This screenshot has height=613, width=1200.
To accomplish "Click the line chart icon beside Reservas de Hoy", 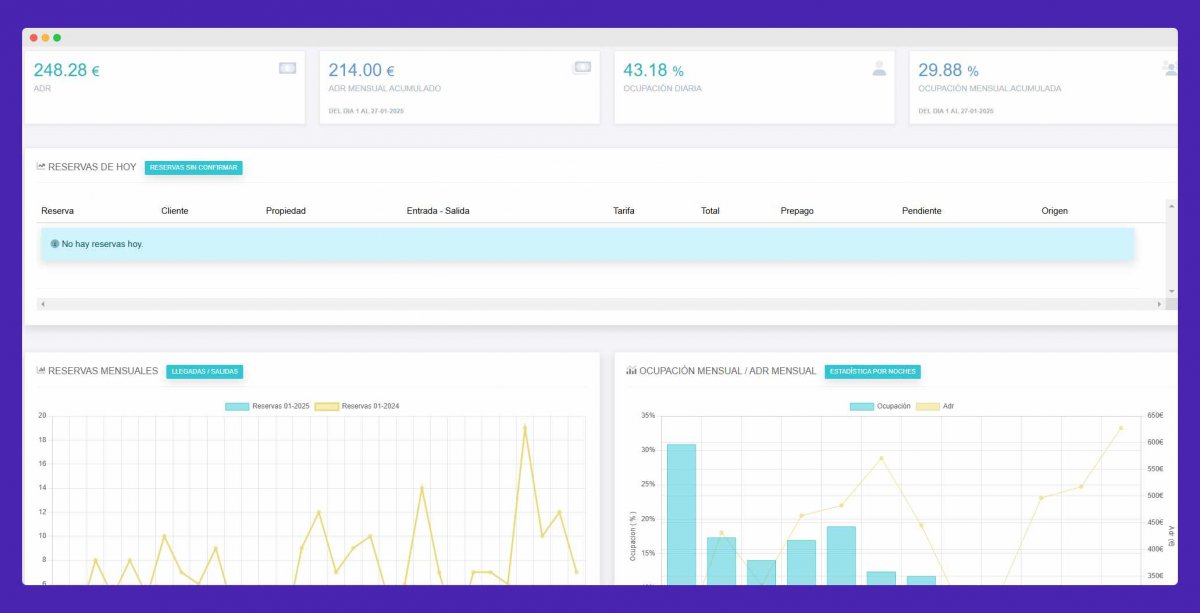I will [41, 167].
